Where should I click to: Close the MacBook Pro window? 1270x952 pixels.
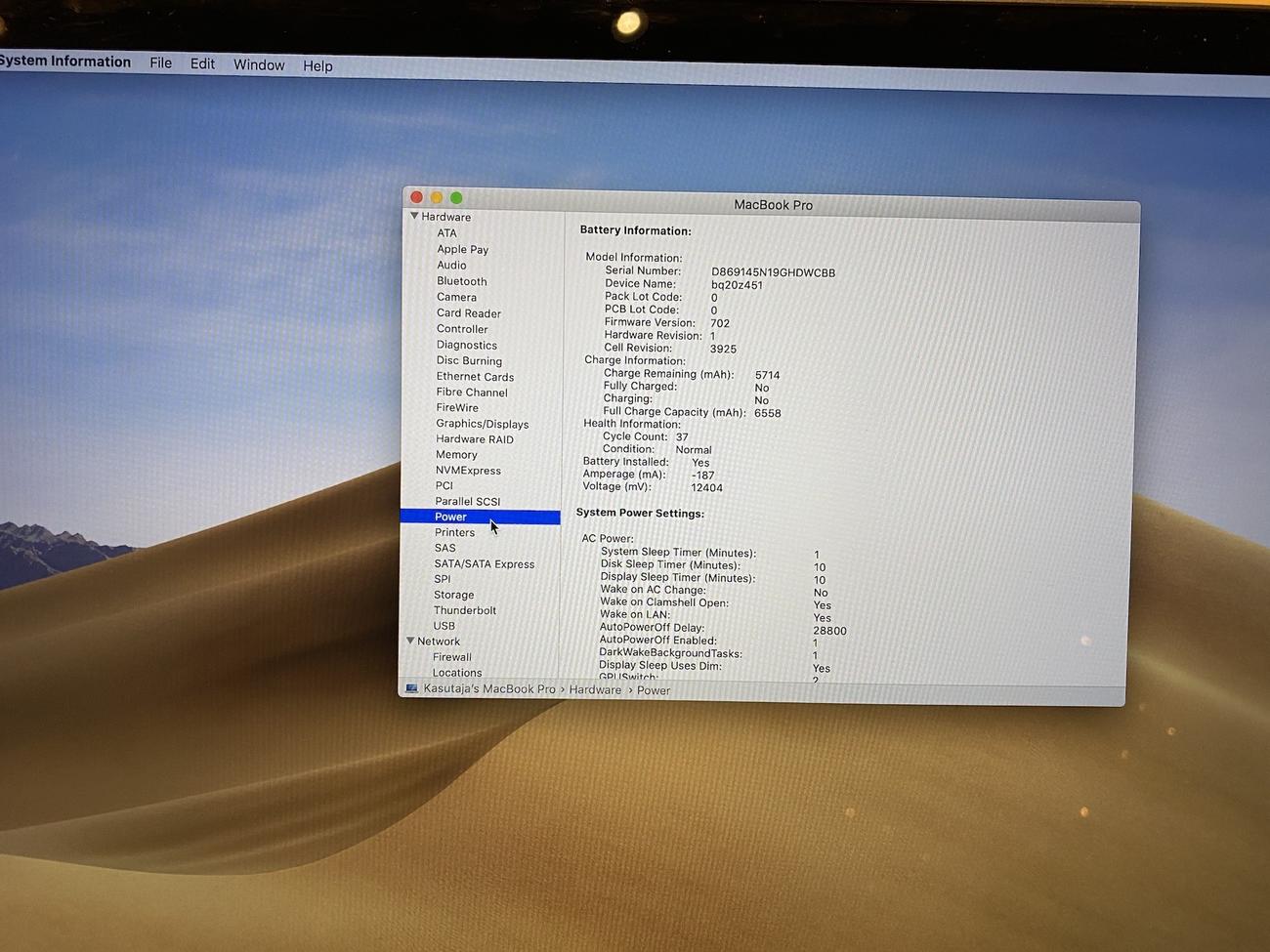417,197
